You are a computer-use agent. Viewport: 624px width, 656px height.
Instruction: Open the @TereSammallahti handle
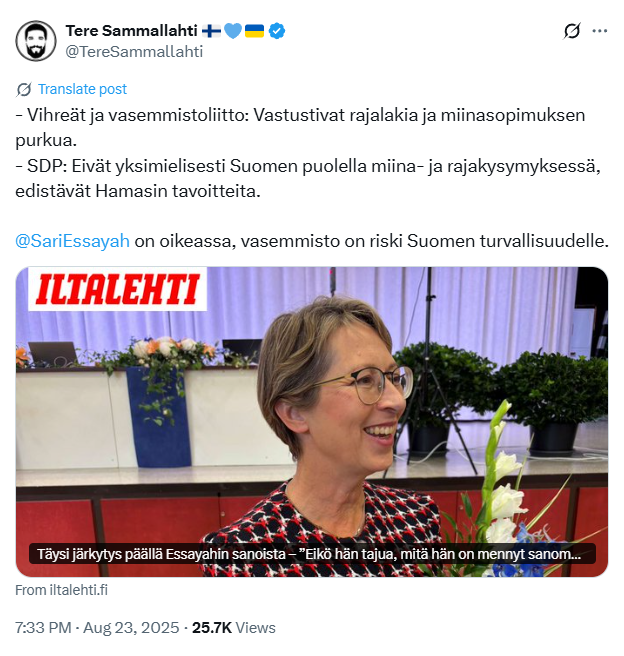134,51
